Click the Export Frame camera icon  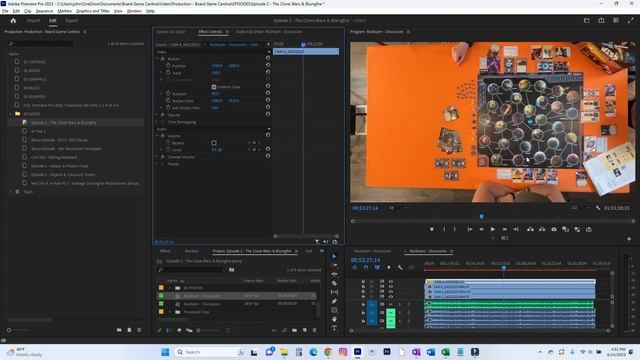(554, 229)
